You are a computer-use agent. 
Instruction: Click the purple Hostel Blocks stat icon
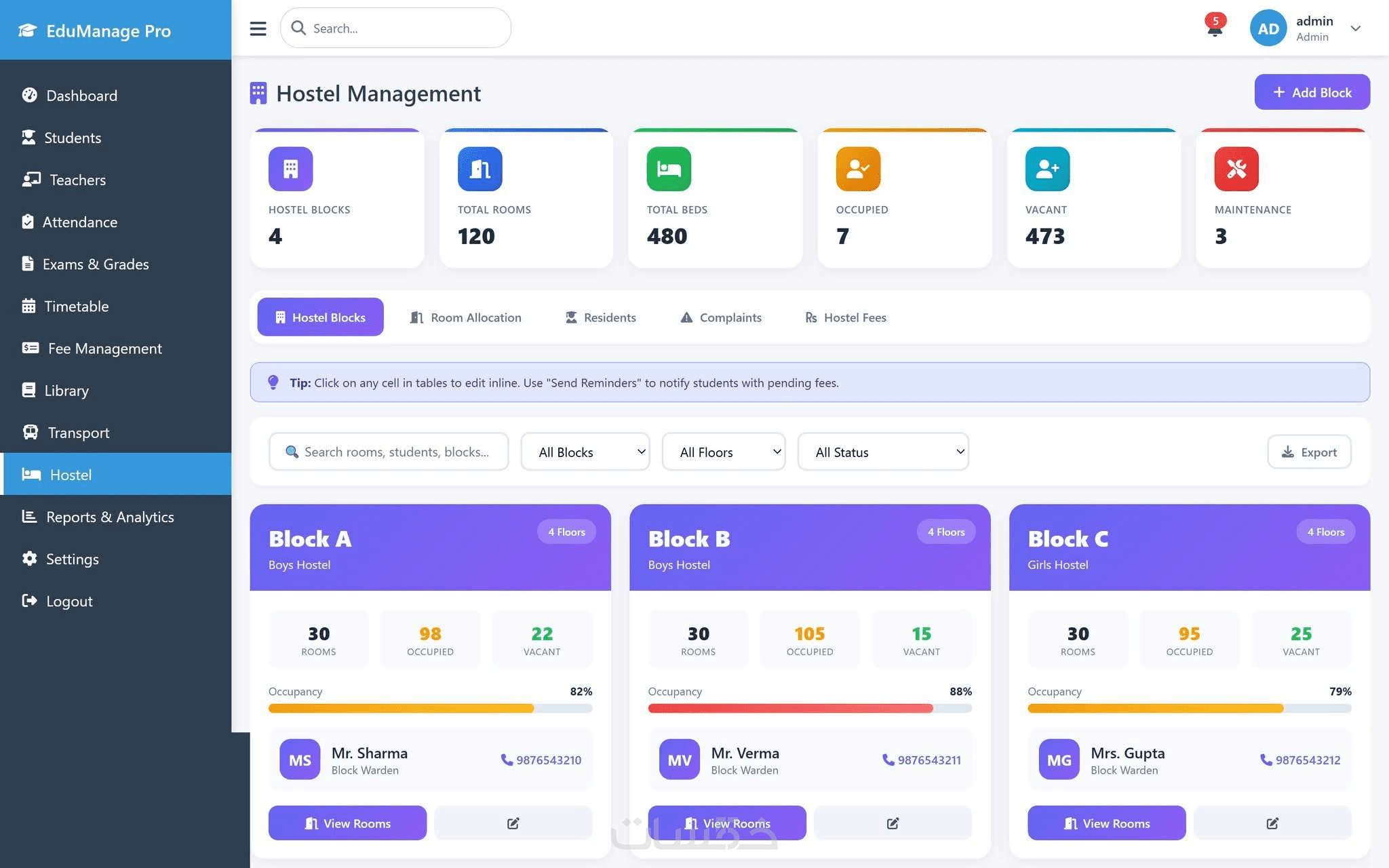(x=290, y=169)
